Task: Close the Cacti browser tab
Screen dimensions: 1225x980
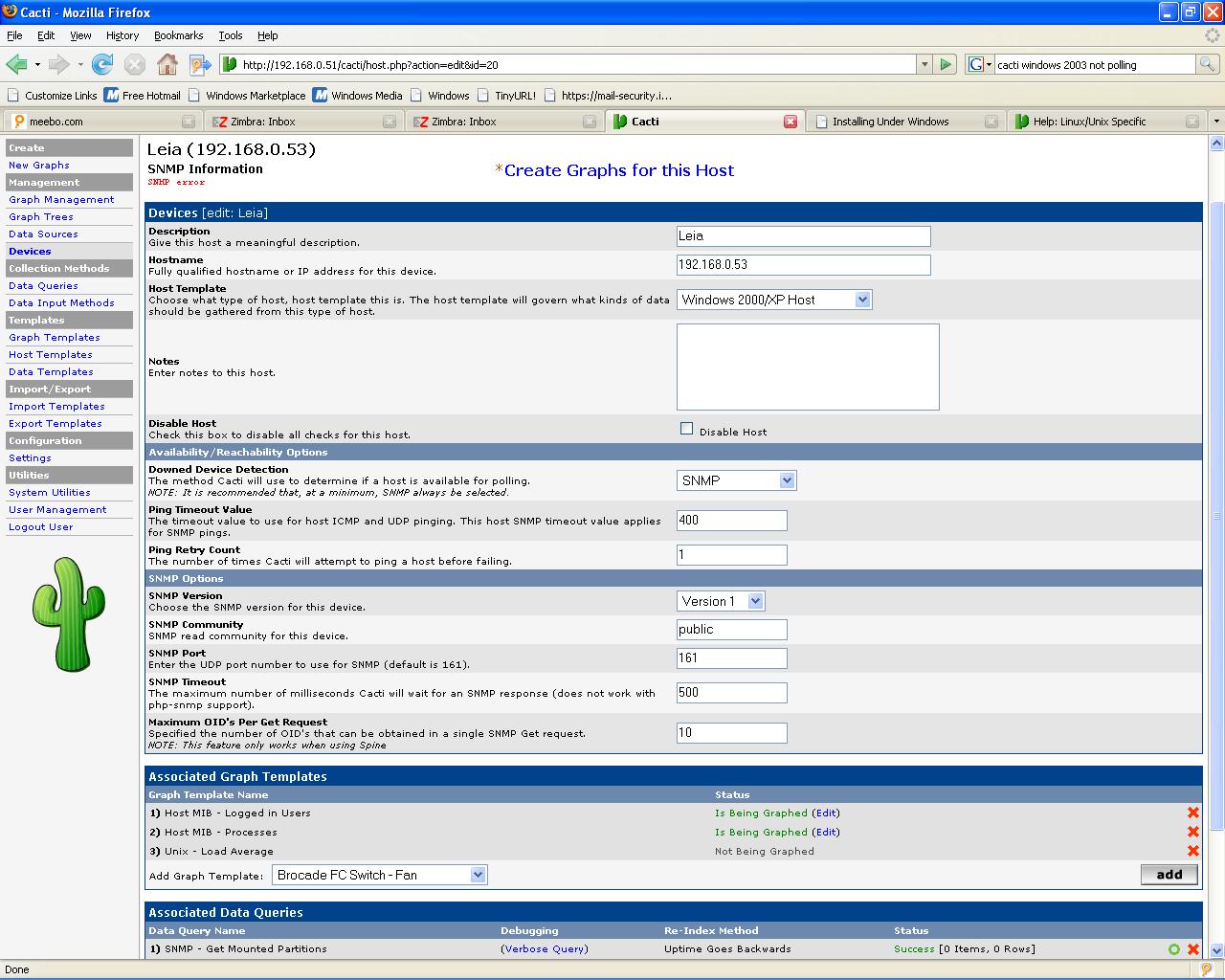Action: click(791, 122)
